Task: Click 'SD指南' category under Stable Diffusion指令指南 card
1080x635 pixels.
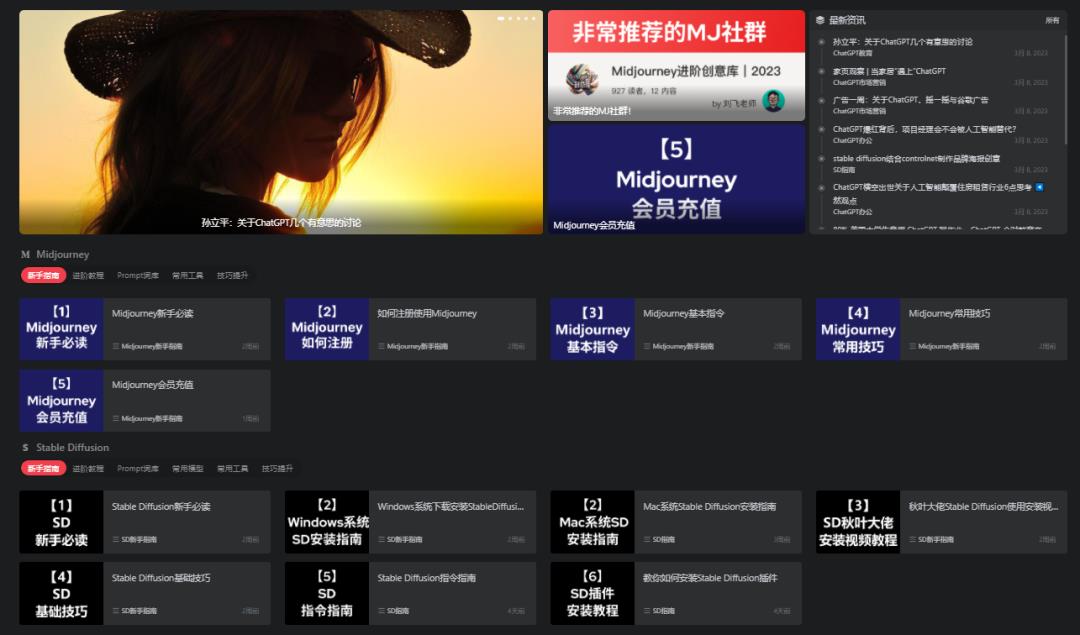Action: (x=397, y=611)
